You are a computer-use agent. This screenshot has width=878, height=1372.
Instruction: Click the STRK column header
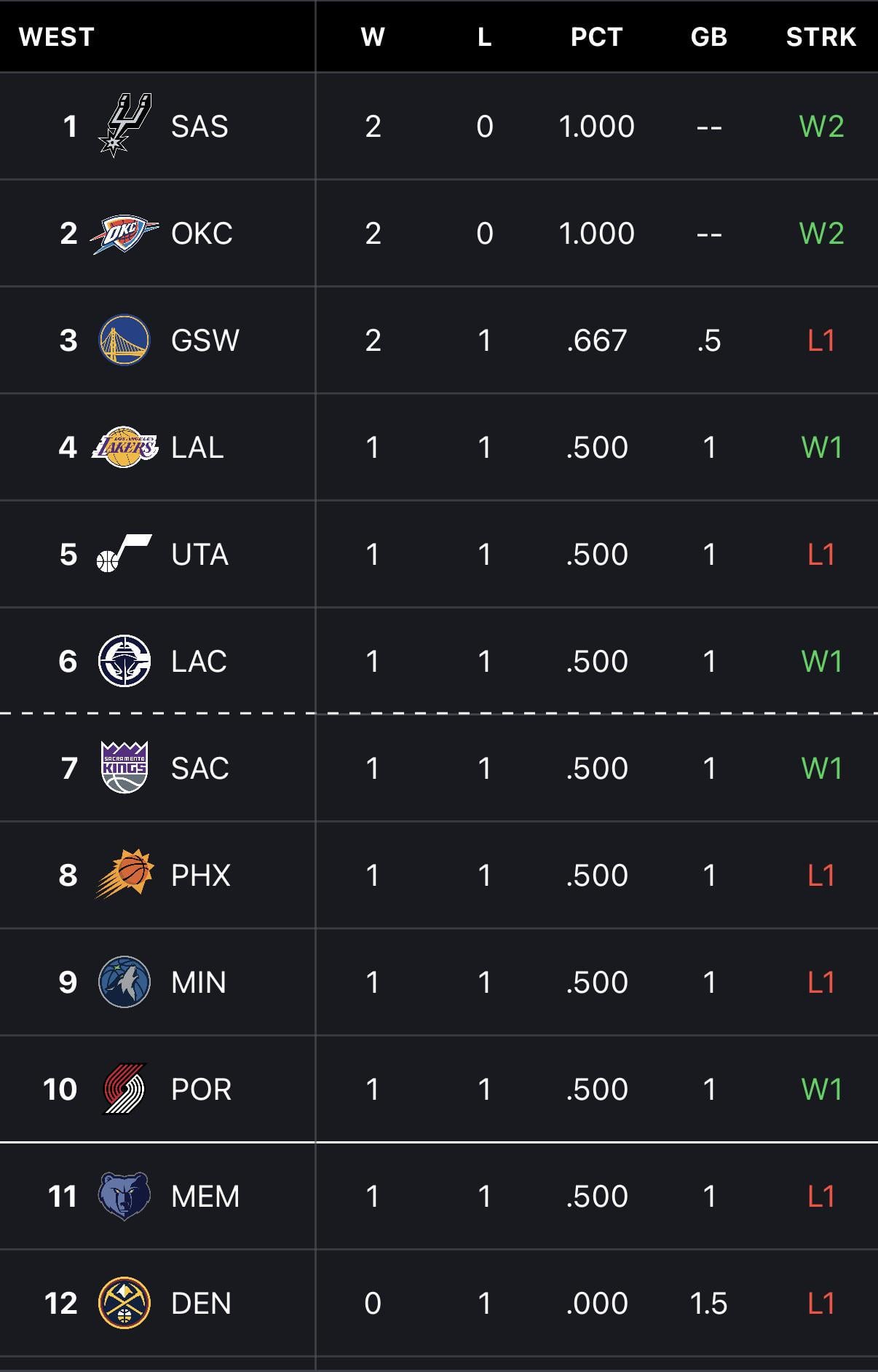(x=820, y=37)
